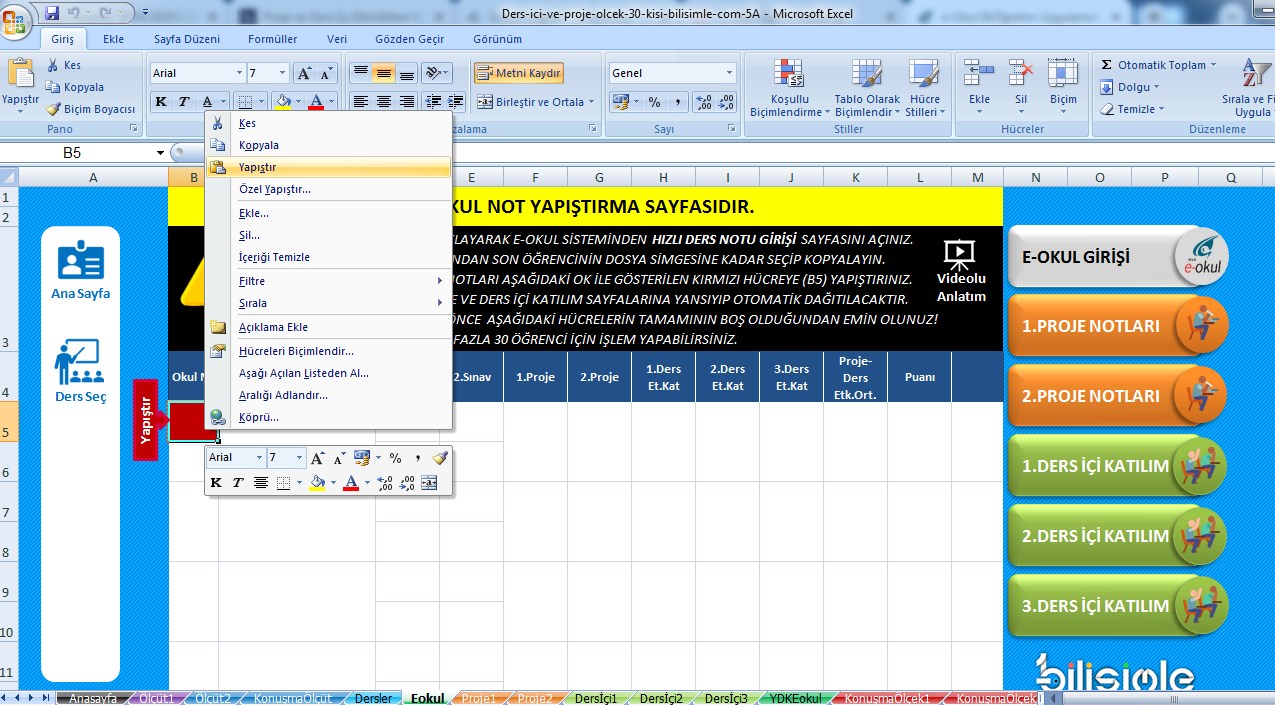Click the Otomatik Toplam sigma icon

[1107, 65]
